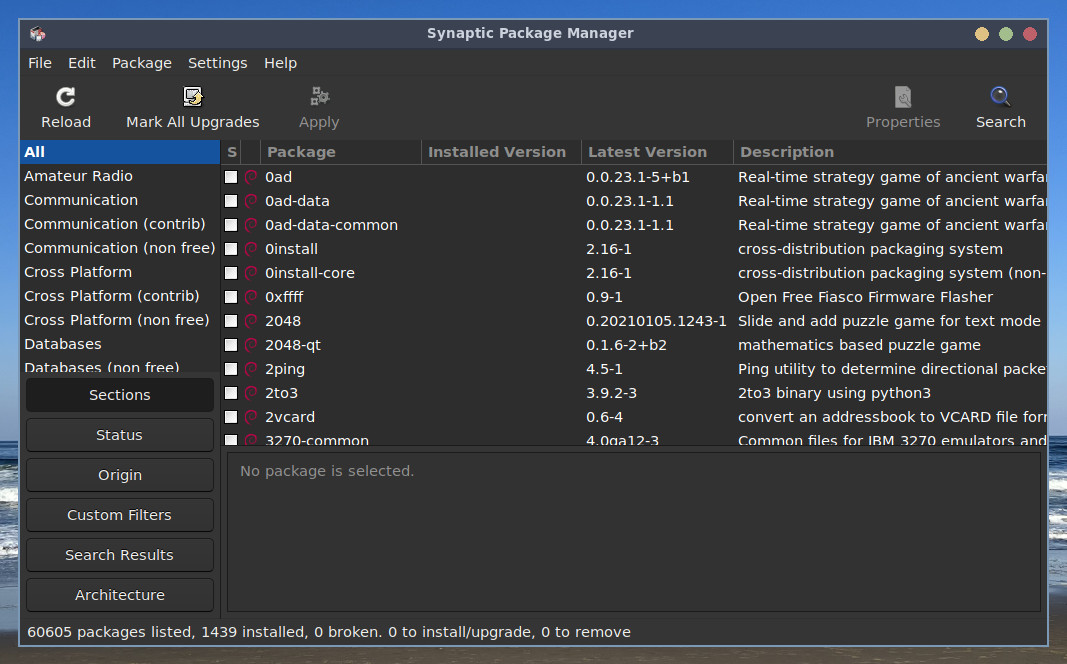Open the Help menu
The height and width of the screenshot is (664, 1067).
click(280, 63)
